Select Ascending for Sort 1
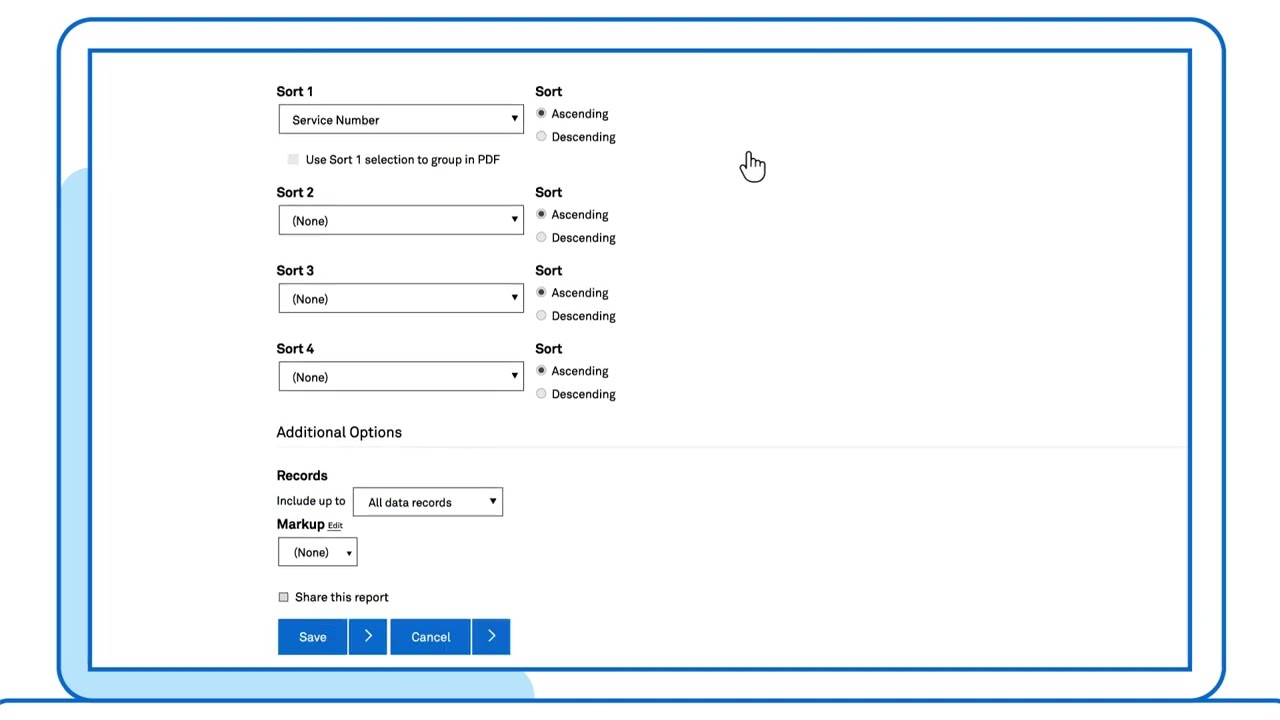This screenshot has height=720, width=1280. (541, 114)
